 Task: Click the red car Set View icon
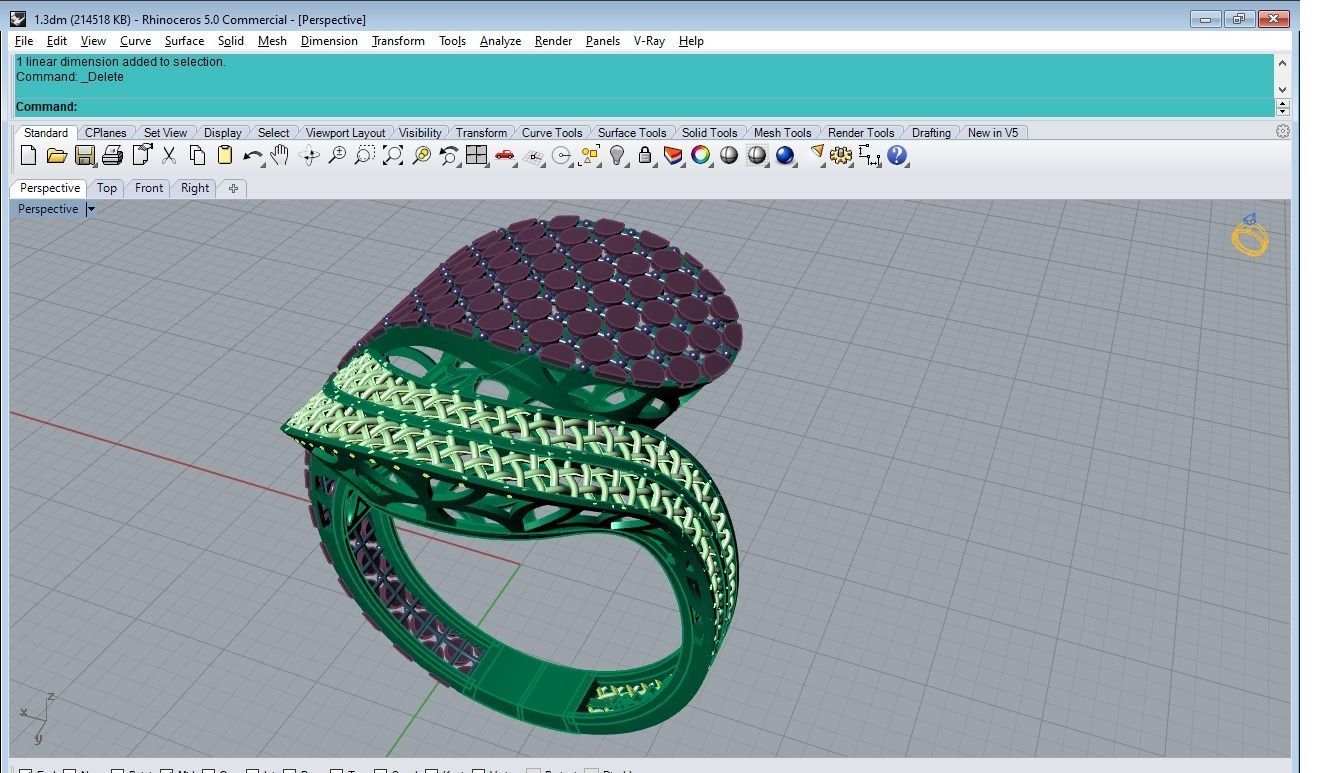[x=505, y=155]
